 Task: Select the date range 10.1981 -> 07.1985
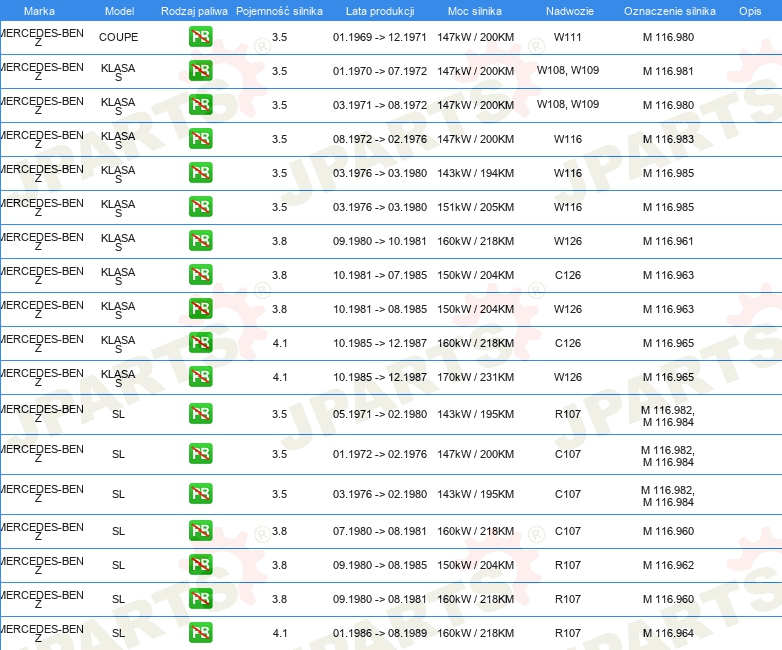click(x=380, y=275)
